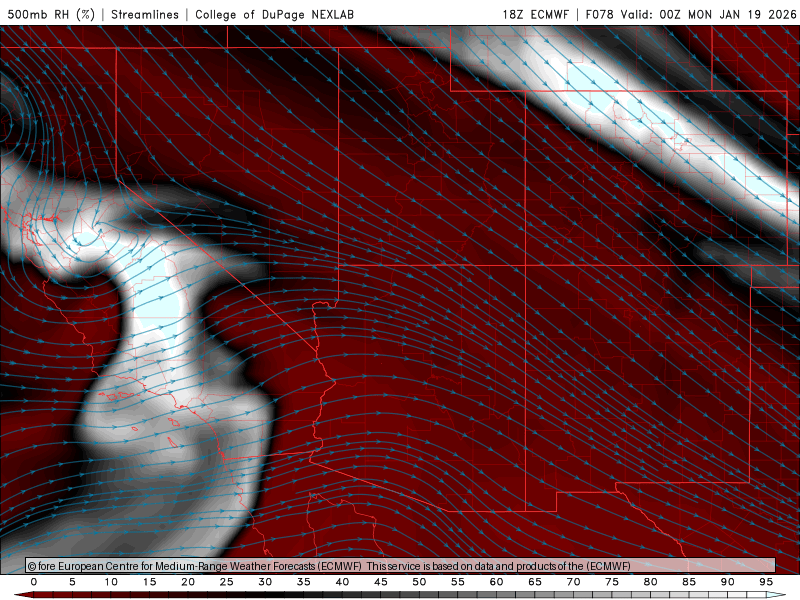Screen dimensions: 800x600
Task: Click the '40' color scale label
Action: (342, 582)
